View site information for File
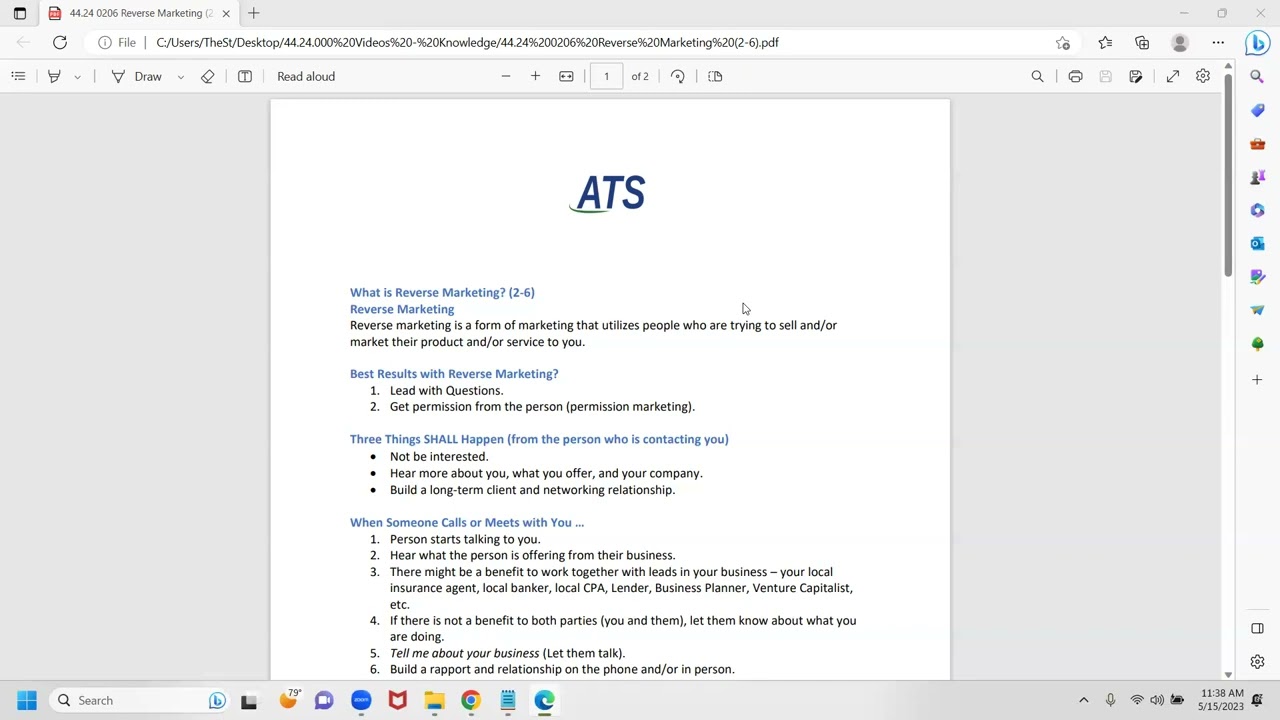The width and height of the screenshot is (1280, 720). click(x=117, y=42)
